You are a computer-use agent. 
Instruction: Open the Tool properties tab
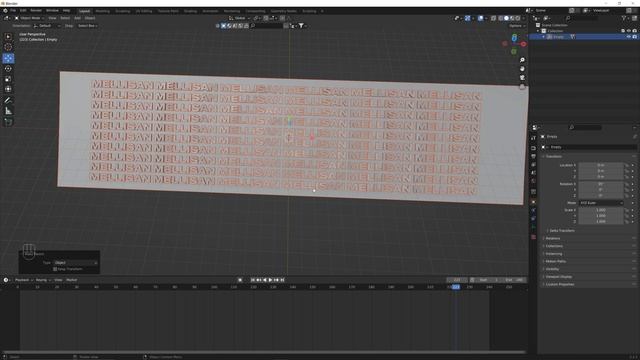pyautogui.click(x=533, y=138)
